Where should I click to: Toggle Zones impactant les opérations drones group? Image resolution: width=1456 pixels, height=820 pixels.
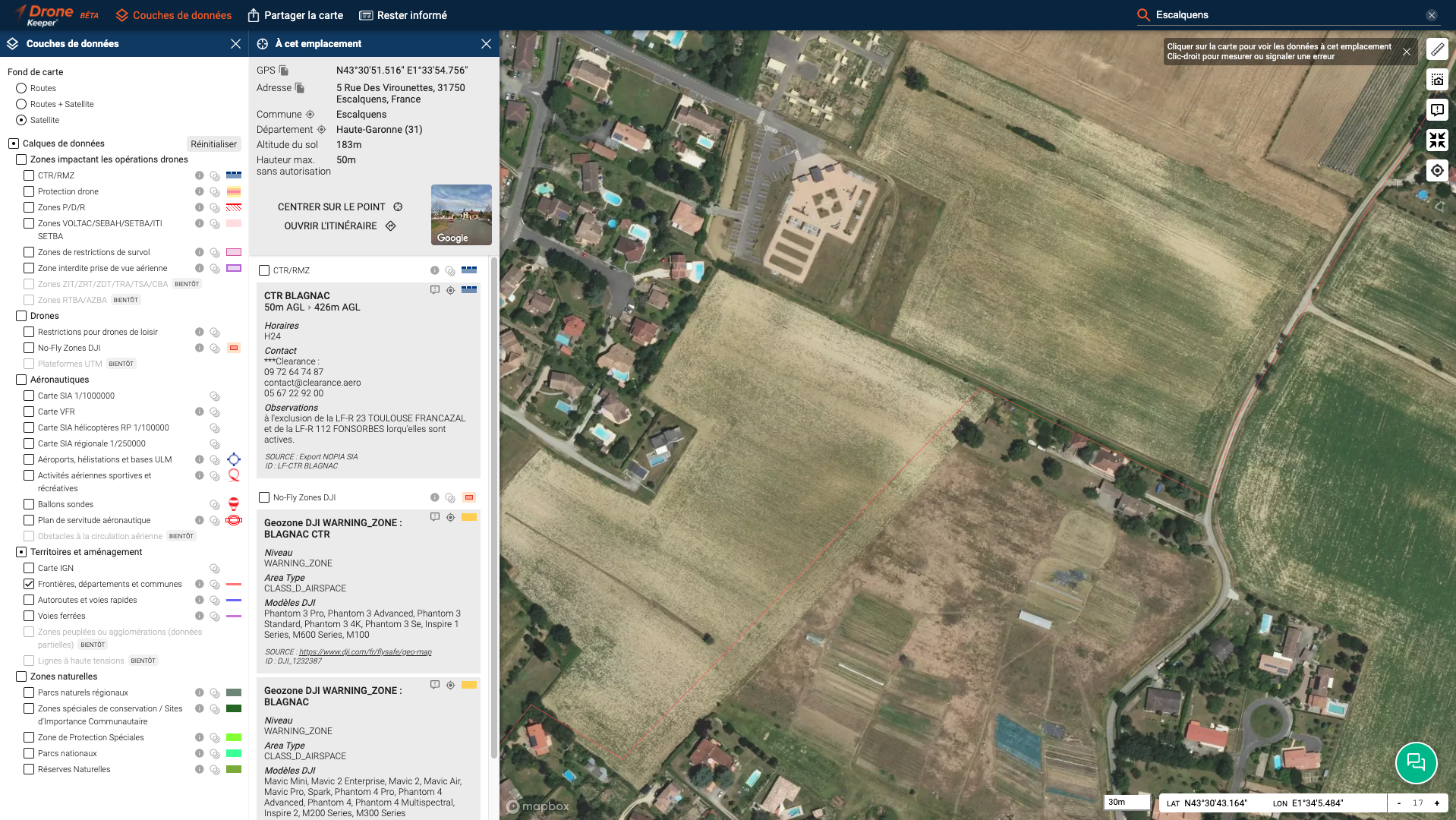[21, 159]
